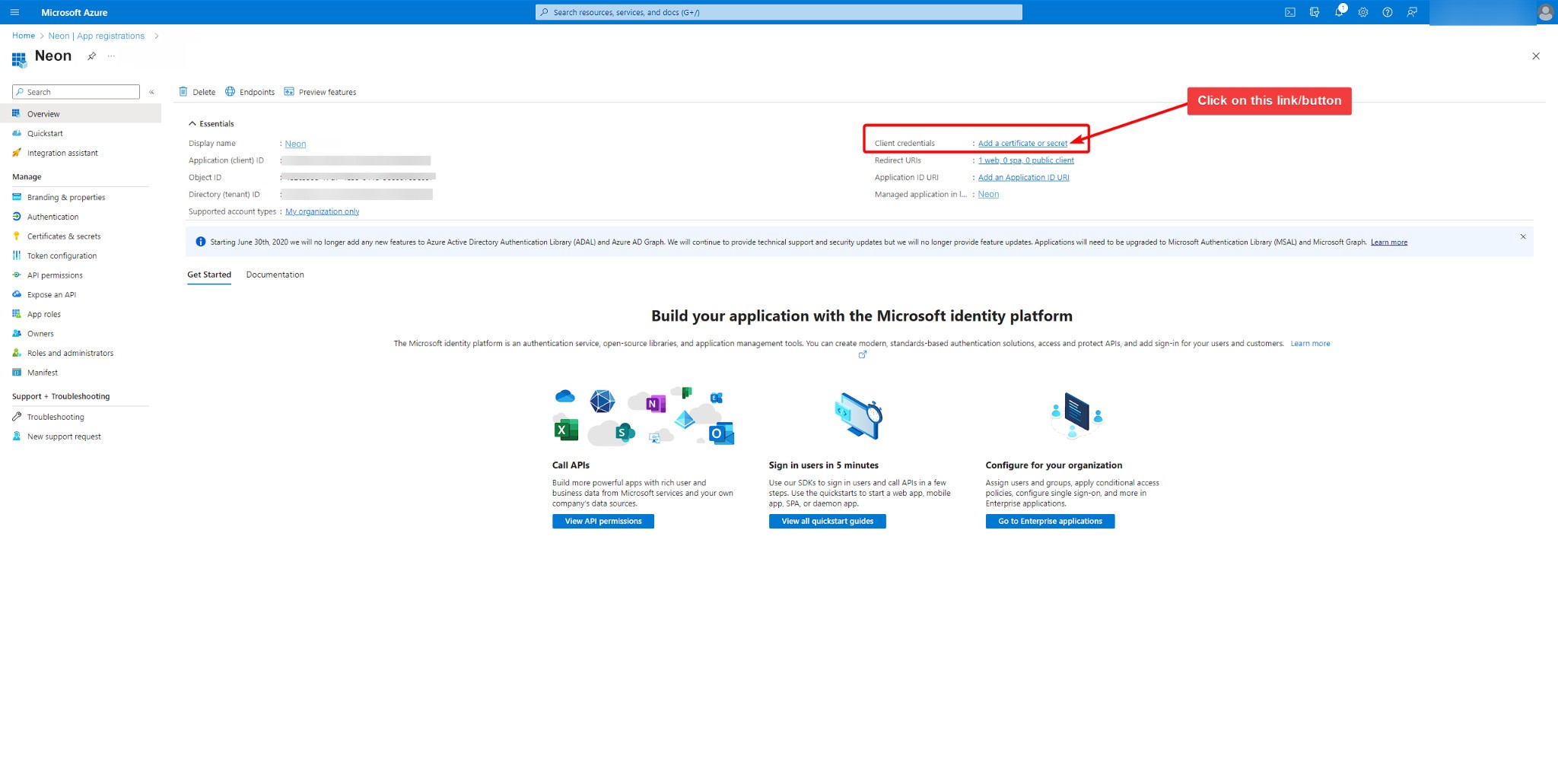Open the more options ellipsis next to Neon

click(x=111, y=56)
